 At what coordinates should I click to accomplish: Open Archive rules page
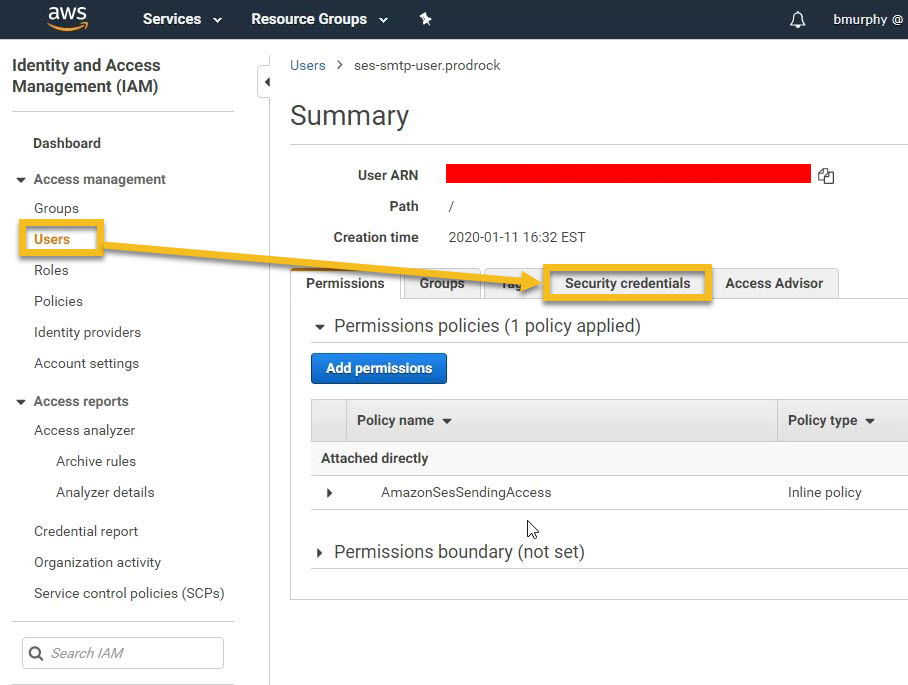[96, 461]
